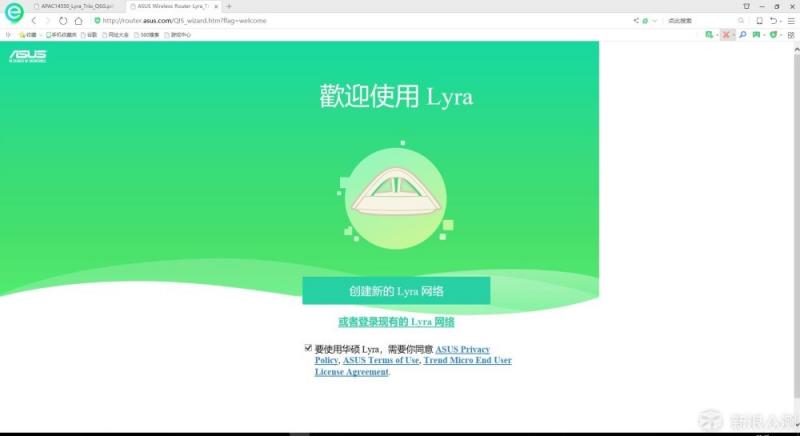Click the page vertical scrollbar
Image resolution: width=800 pixels, height=436 pixels.
coord(796,224)
